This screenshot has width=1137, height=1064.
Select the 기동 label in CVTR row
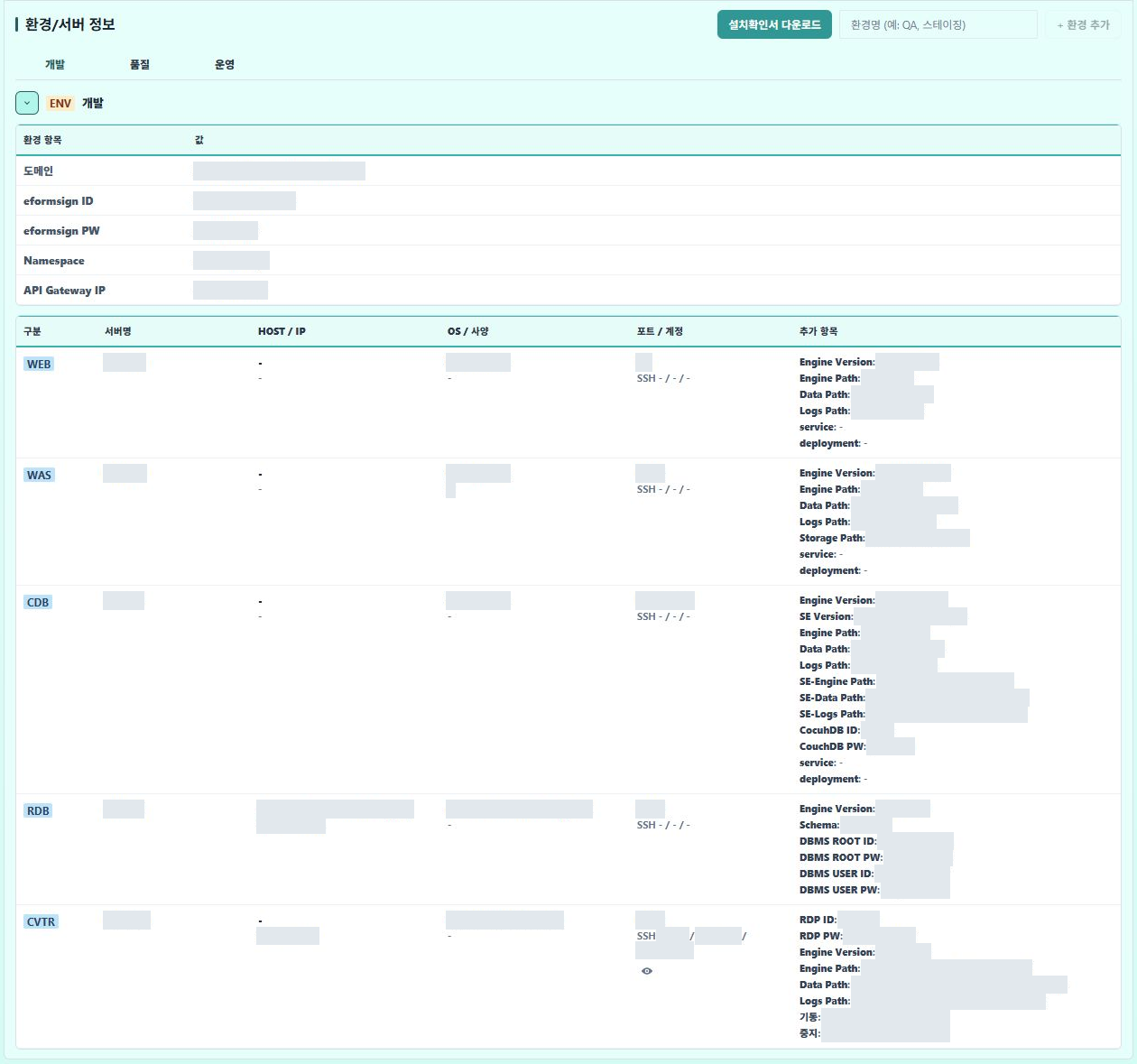click(x=810, y=1017)
